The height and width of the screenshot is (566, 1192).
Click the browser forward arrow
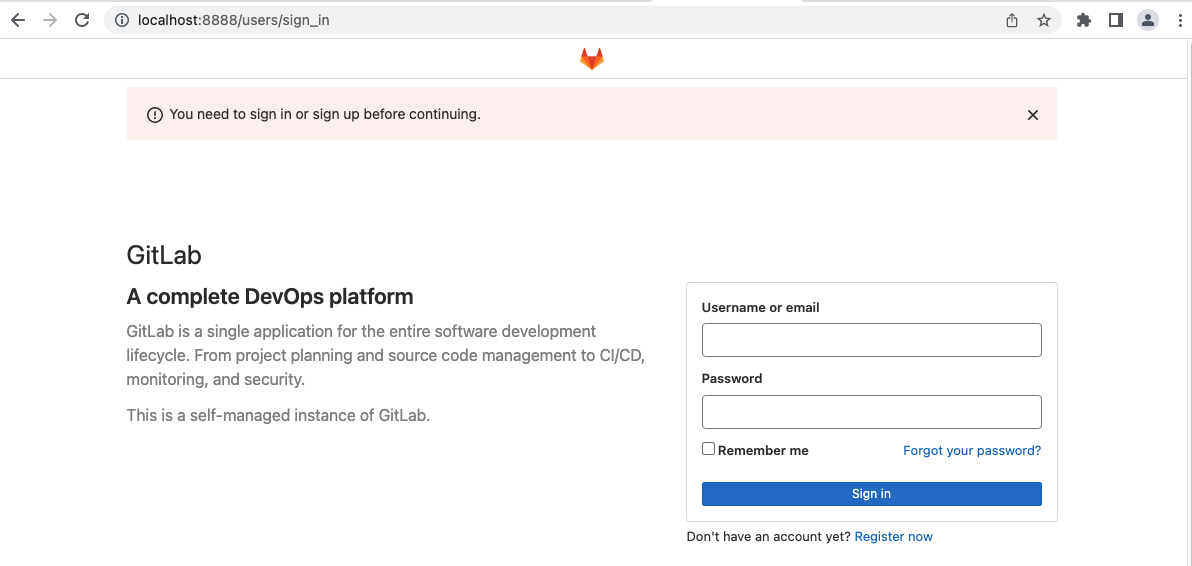click(50, 20)
